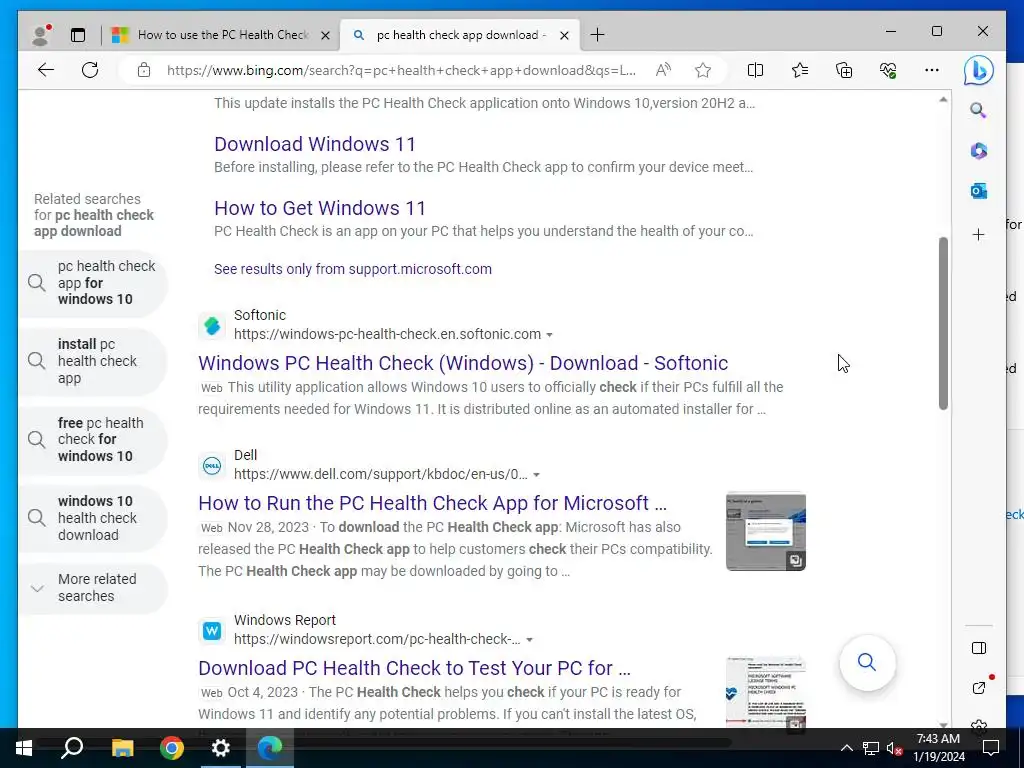The height and width of the screenshot is (768, 1024).
Task: Click the Softonic site favicon
Action: pyautogui.click(x=212, y=325)
